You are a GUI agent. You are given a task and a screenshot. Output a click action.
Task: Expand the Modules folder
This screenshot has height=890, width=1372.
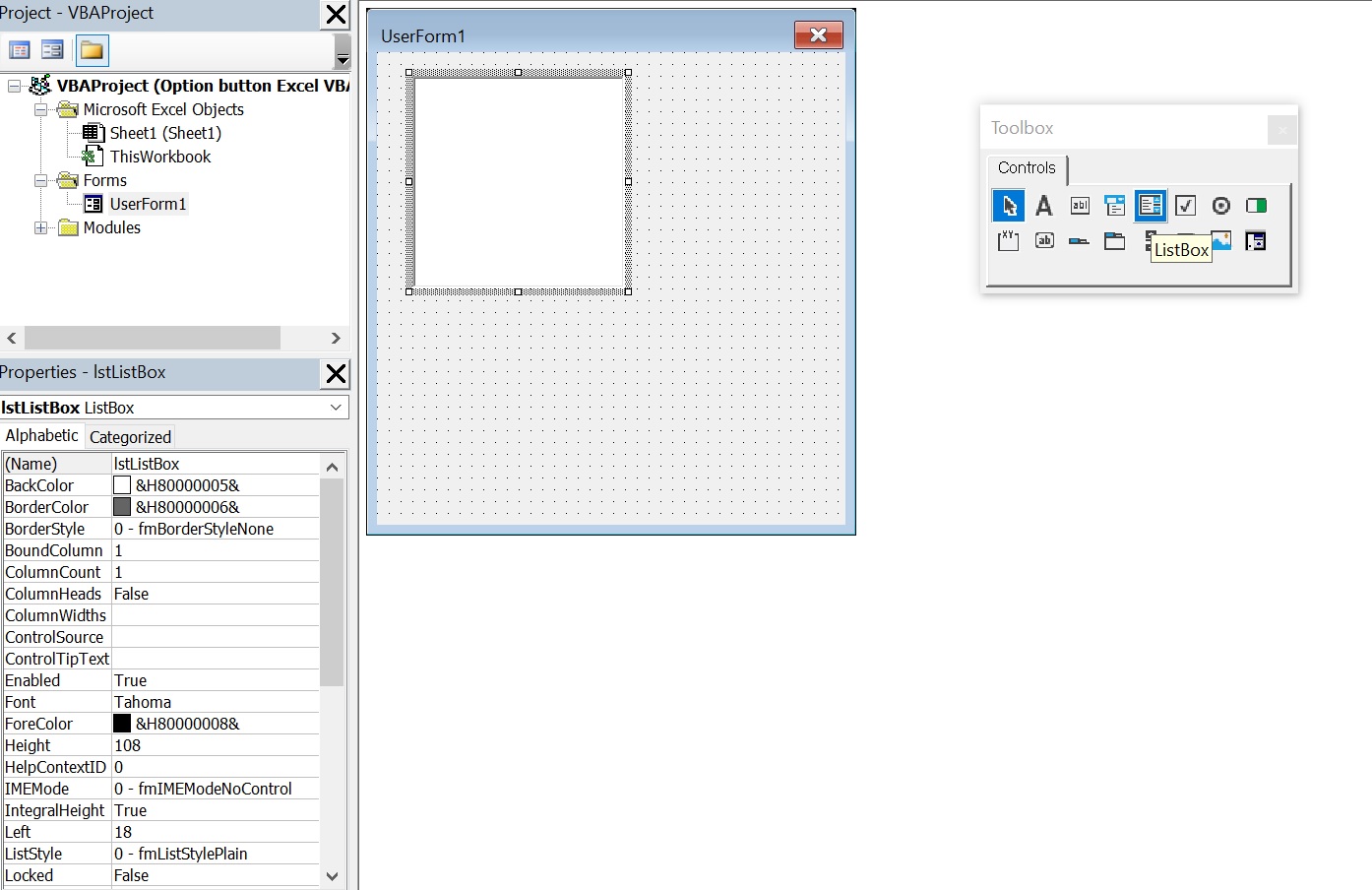(x=40, y=227)
